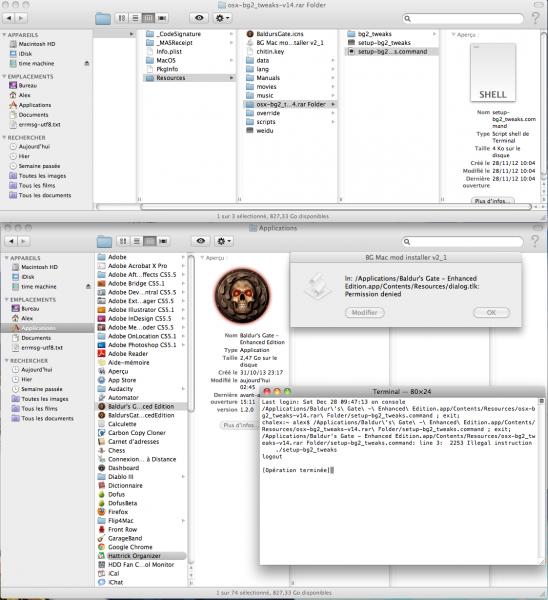The height and width of the screenshot is (600, 548).
Task: Collapse EMPLACEMENTS section in Applications sidebar
Action: pyautogui.click(x=7, y=300)
